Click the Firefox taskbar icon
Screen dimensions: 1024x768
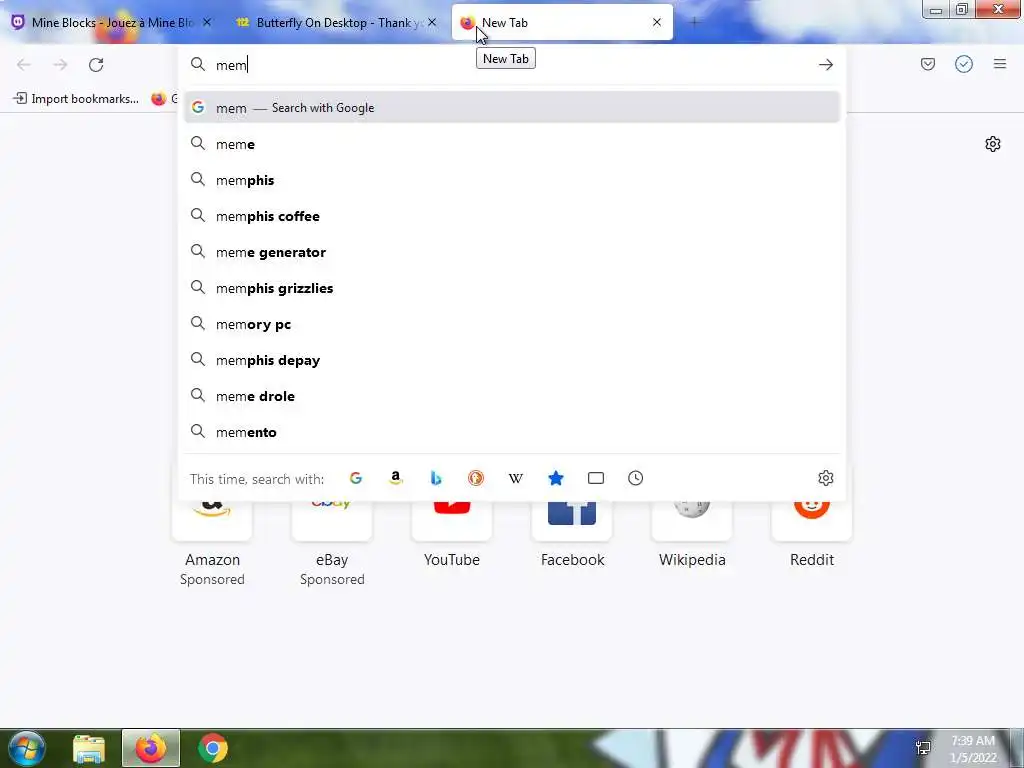point(151,748)
